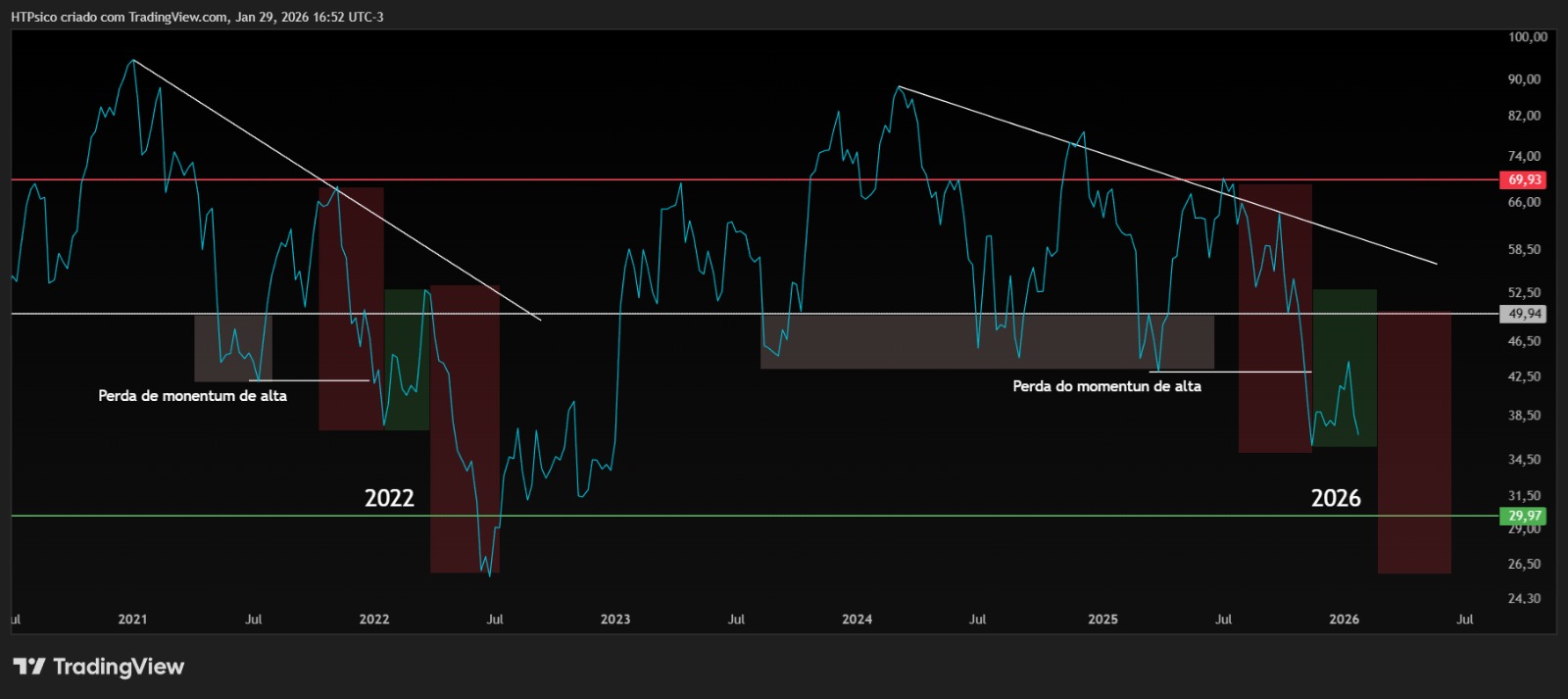The height and width of the screenshot is (699, 1568).
Task: Click the 100,00 price axis value
Action: coord(1527,37)
